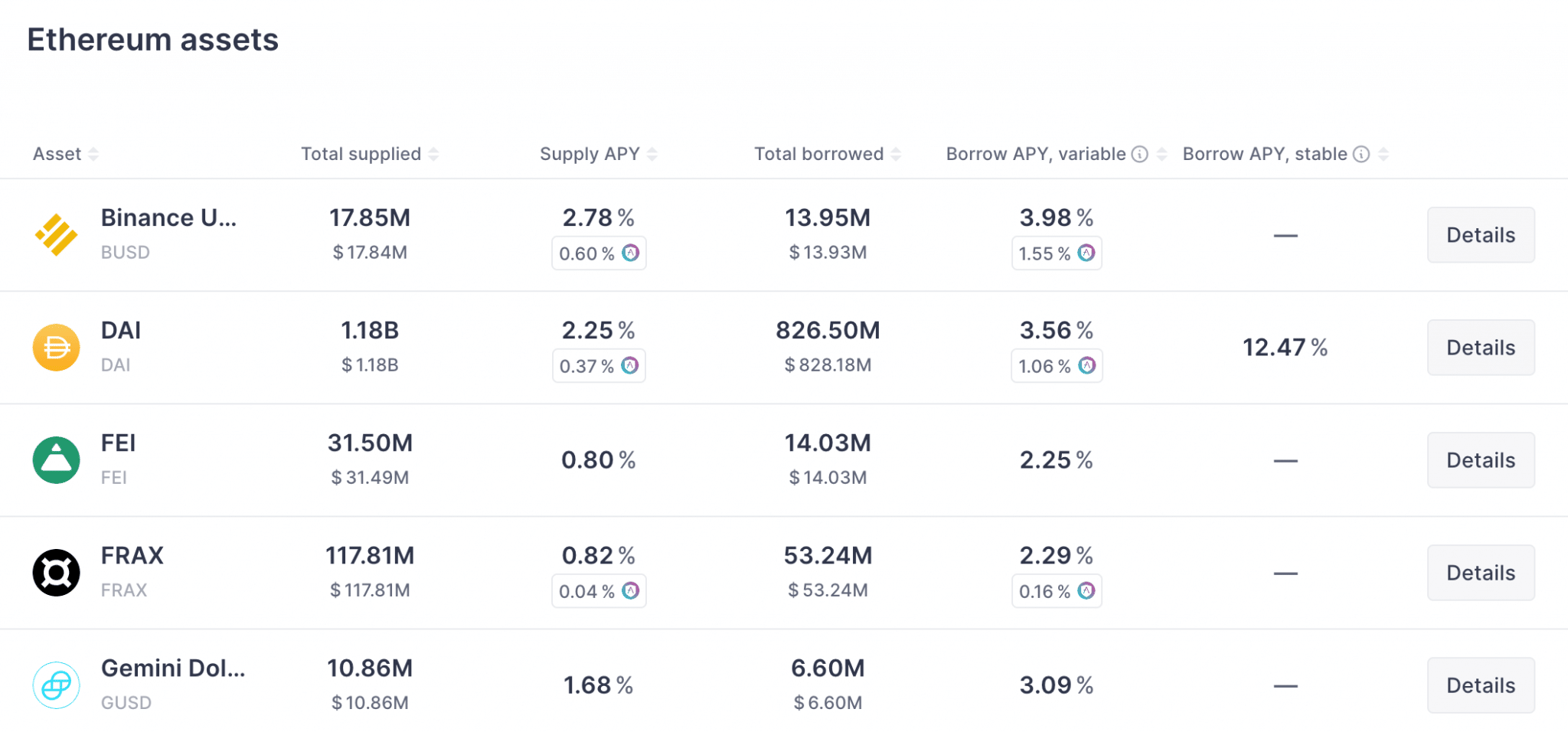The width and height of the screenshot is (1568, 732).
Task: Click the 2.78 % supply APY value
Action: pos(599,218)
